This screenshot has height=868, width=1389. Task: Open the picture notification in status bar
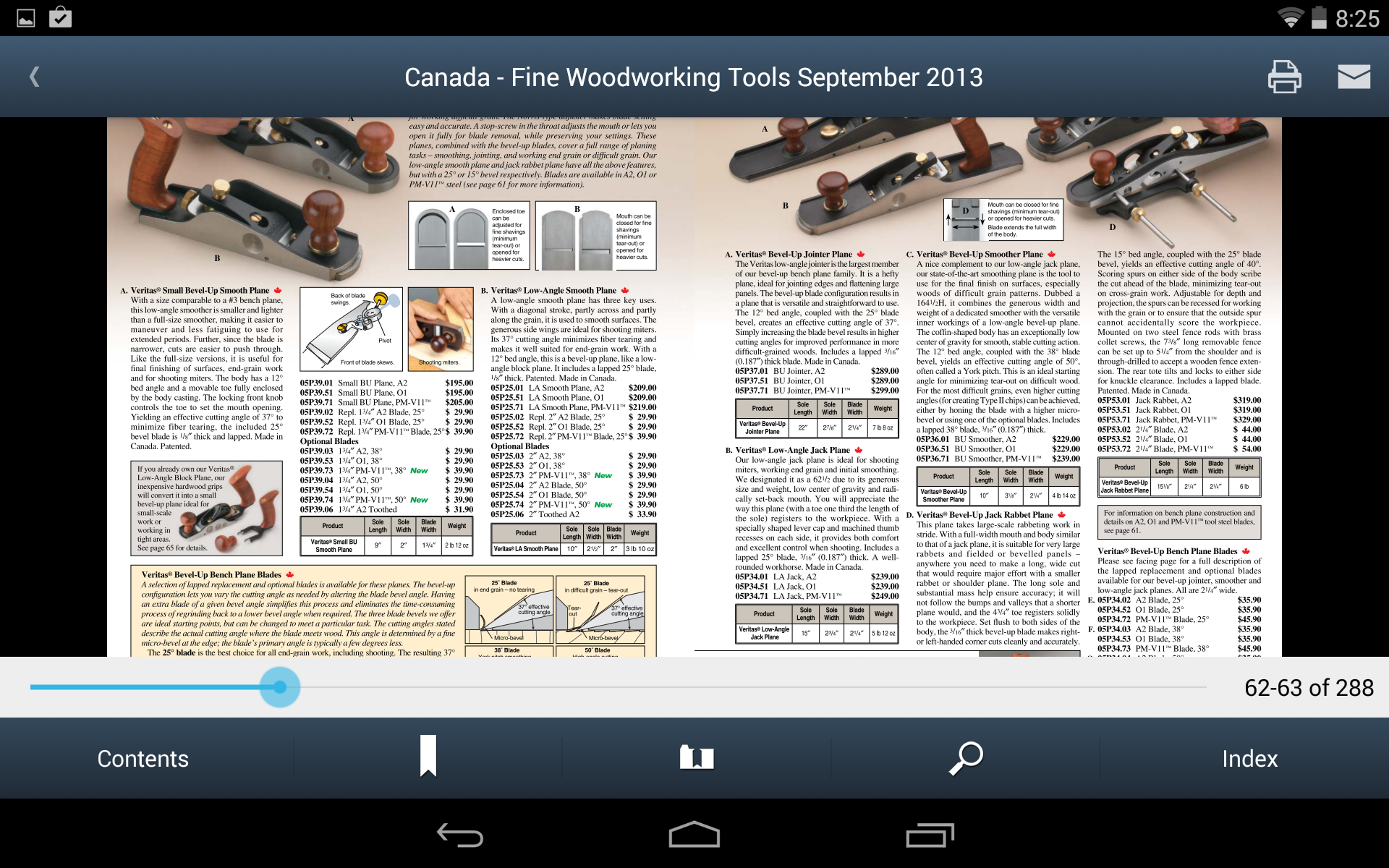26,18
